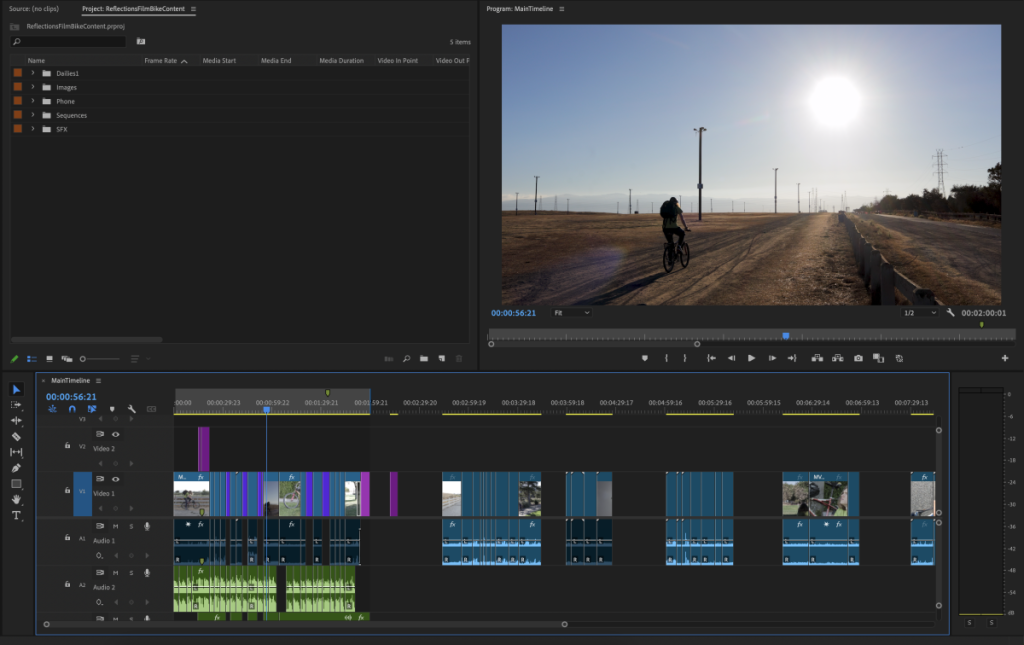Solo the Audio 2 track

click(x=131, y=572)
